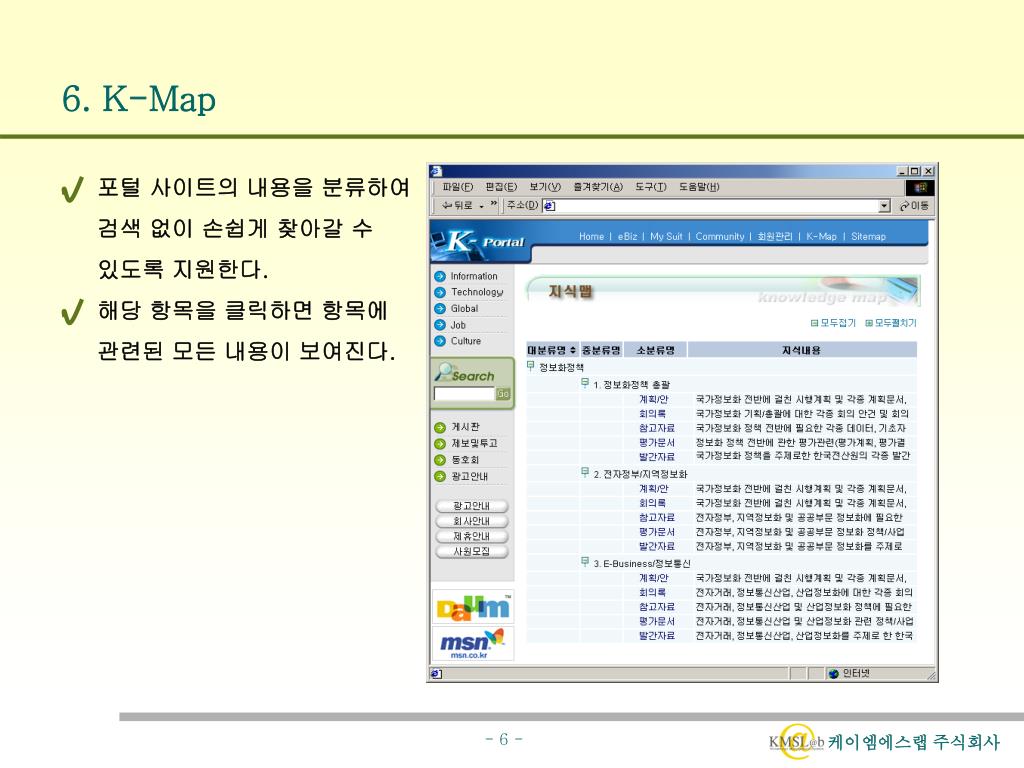1024x768 pixels.
Task: Click the 회사안내 pill button
Action: [x=472, y=521]
